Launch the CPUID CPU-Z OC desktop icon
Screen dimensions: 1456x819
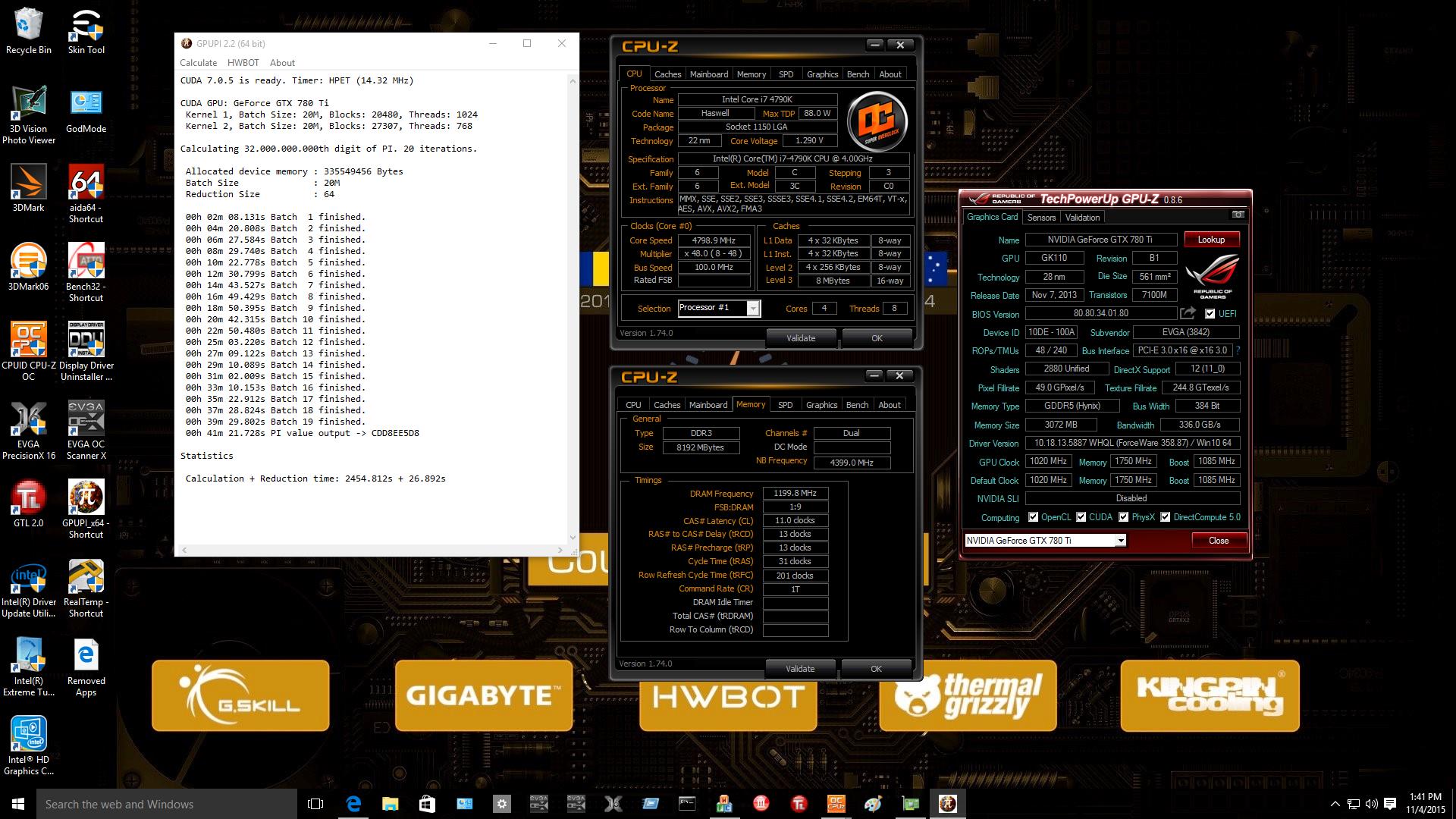point(29,352)
